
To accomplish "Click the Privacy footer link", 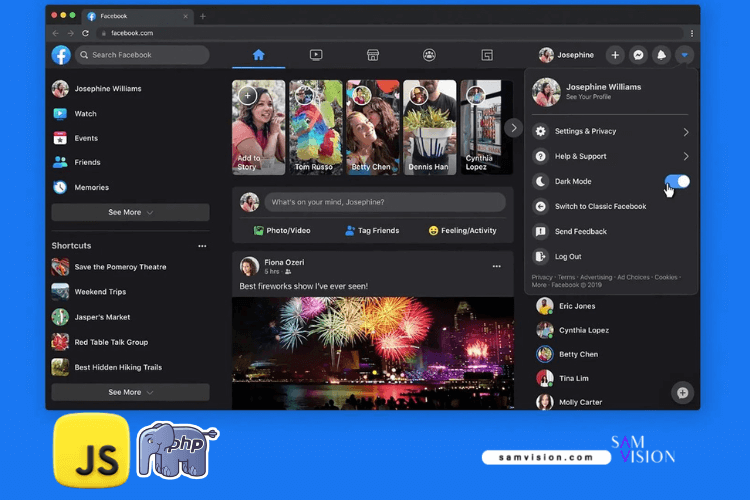I will [541, 278].
